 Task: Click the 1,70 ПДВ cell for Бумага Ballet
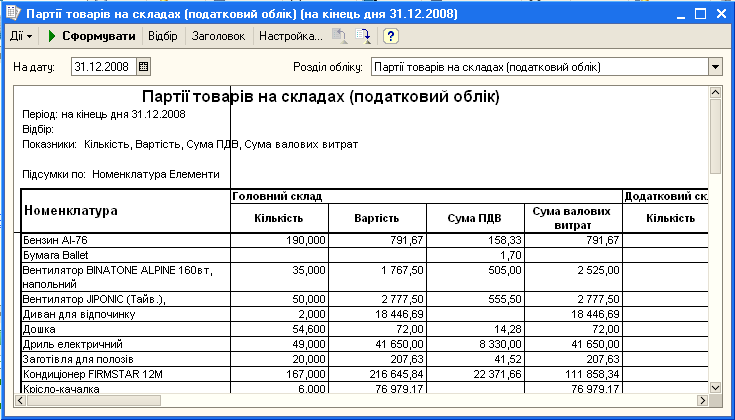[475, 255]
